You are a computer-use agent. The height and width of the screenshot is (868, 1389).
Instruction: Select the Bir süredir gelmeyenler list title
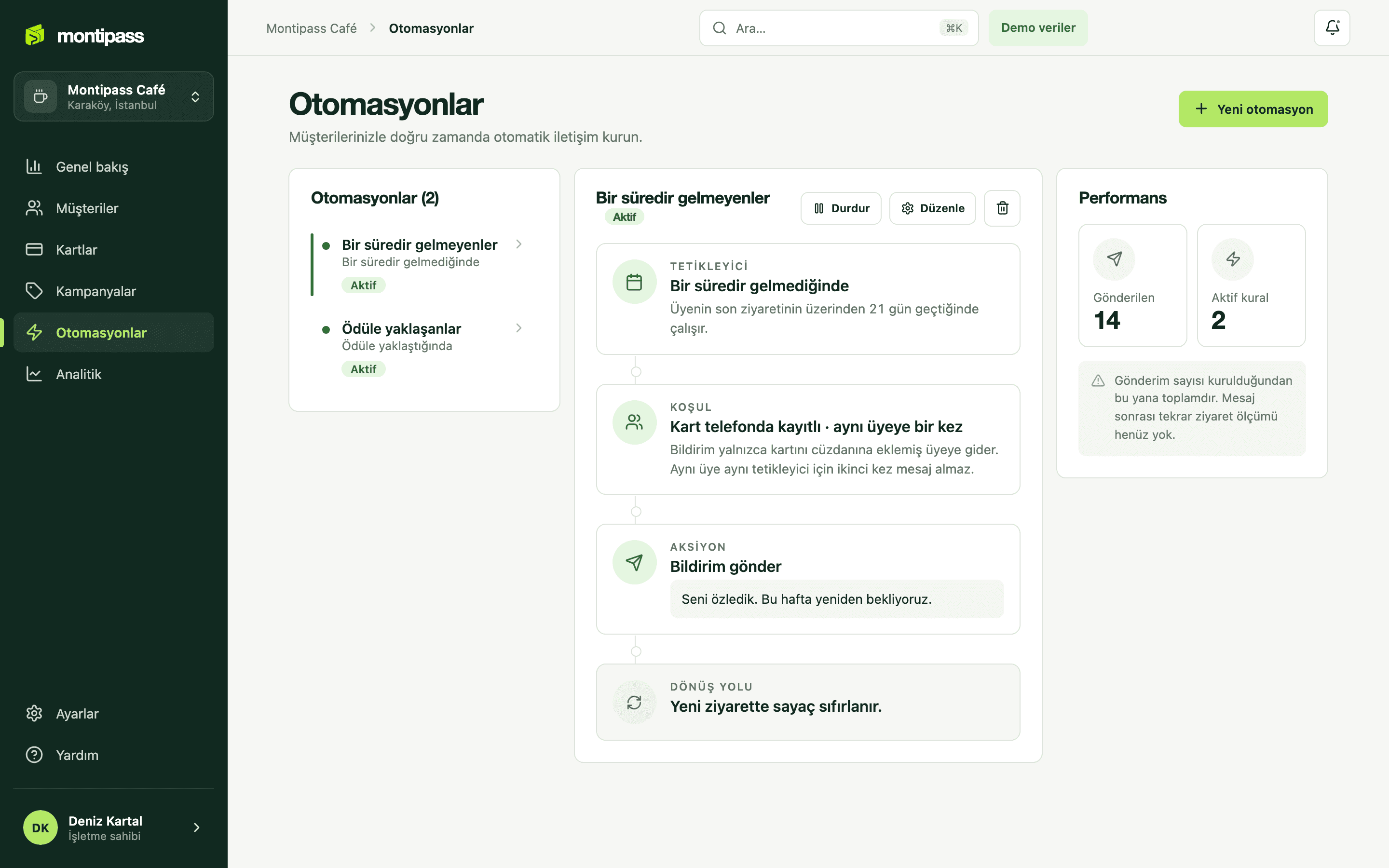click(420, 244)
